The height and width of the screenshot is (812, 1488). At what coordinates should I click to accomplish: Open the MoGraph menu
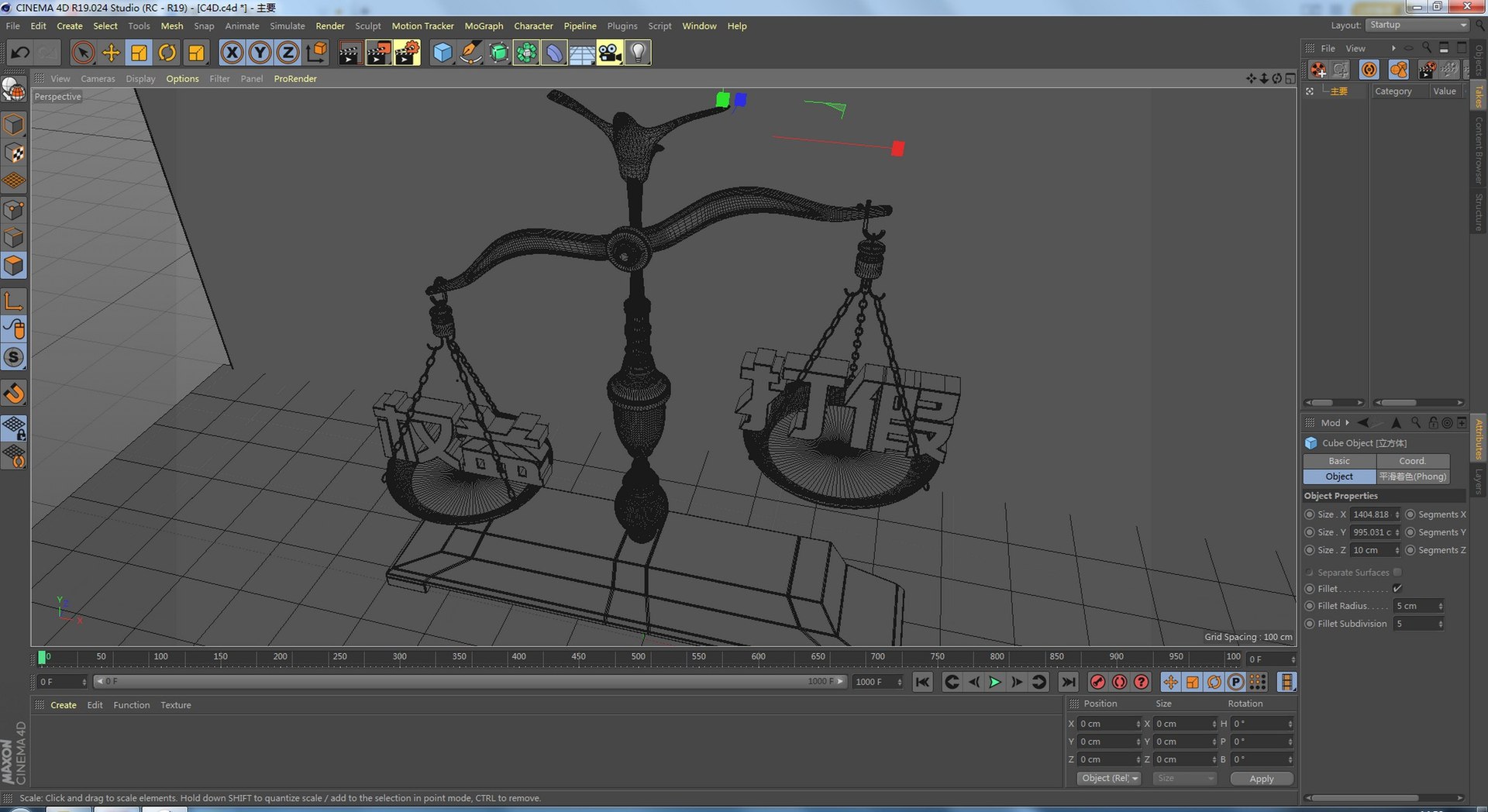484,26
